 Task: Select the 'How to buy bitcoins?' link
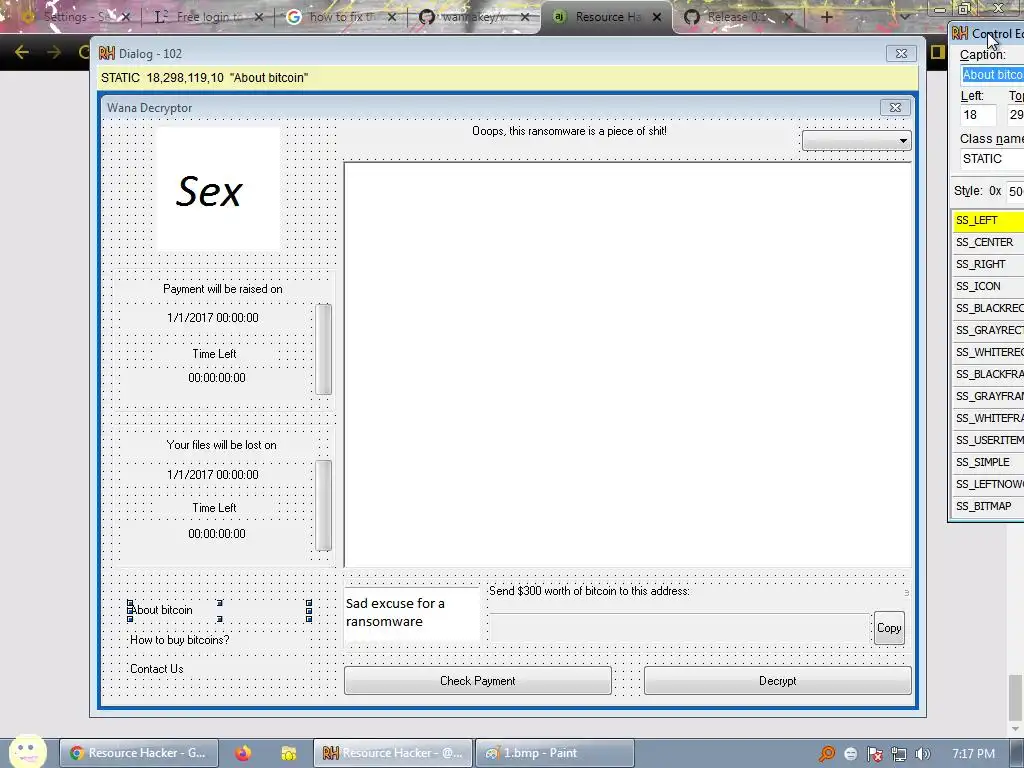pyautogui.click(x=180, y=640)
